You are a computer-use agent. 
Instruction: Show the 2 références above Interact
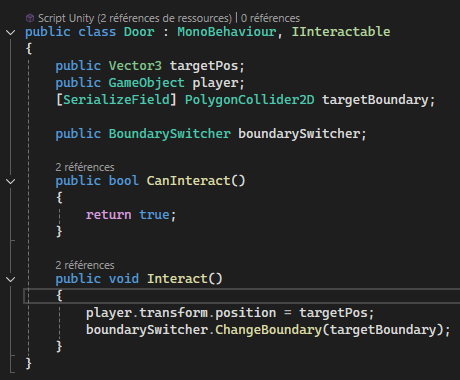tap(85, 265)
